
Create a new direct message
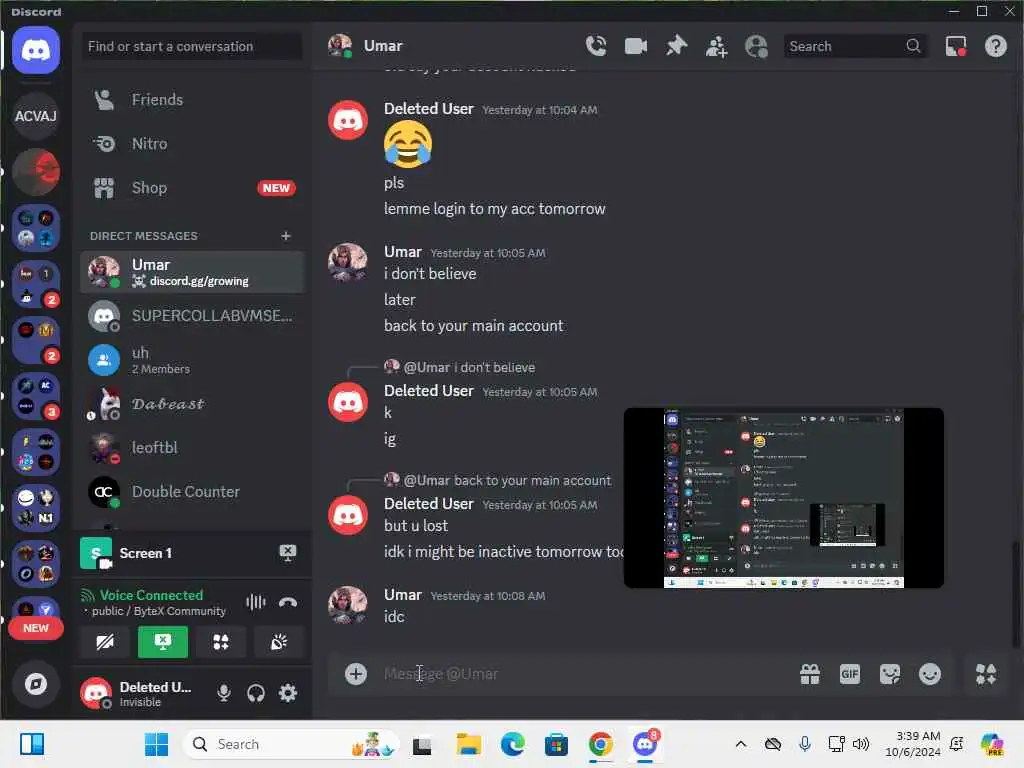(x=285, y=236)
